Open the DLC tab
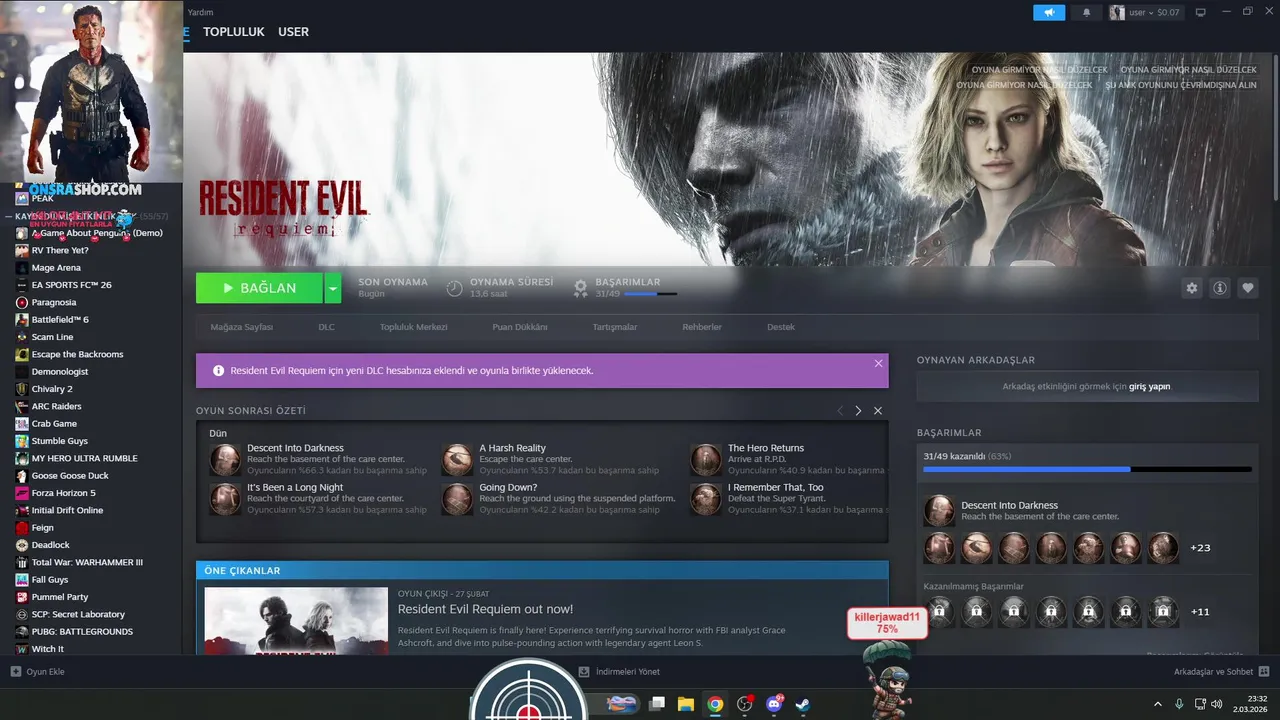Viewport: 1280px width, 720px height. [327, 327]
